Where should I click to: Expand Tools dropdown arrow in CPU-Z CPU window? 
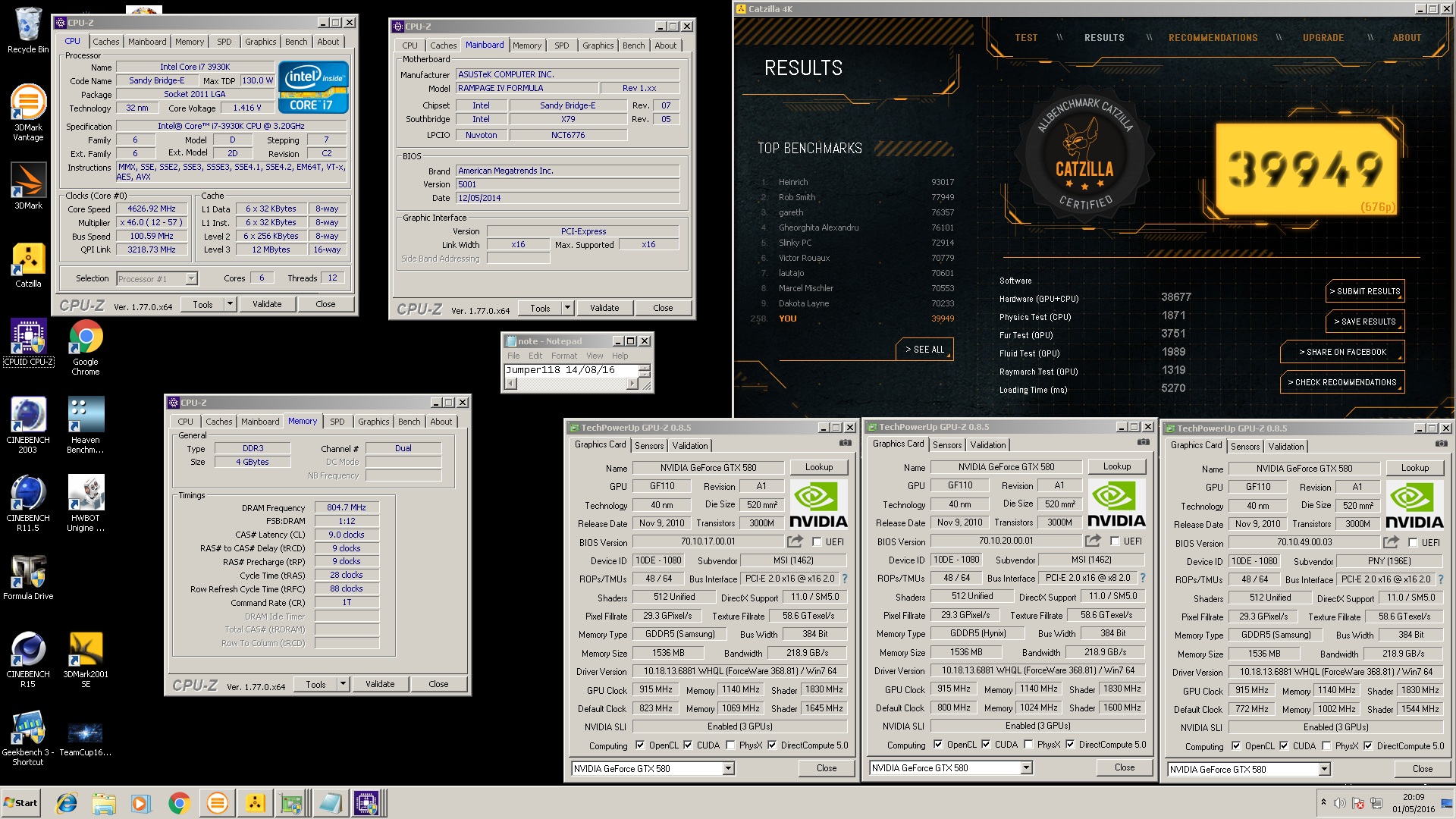230,304
